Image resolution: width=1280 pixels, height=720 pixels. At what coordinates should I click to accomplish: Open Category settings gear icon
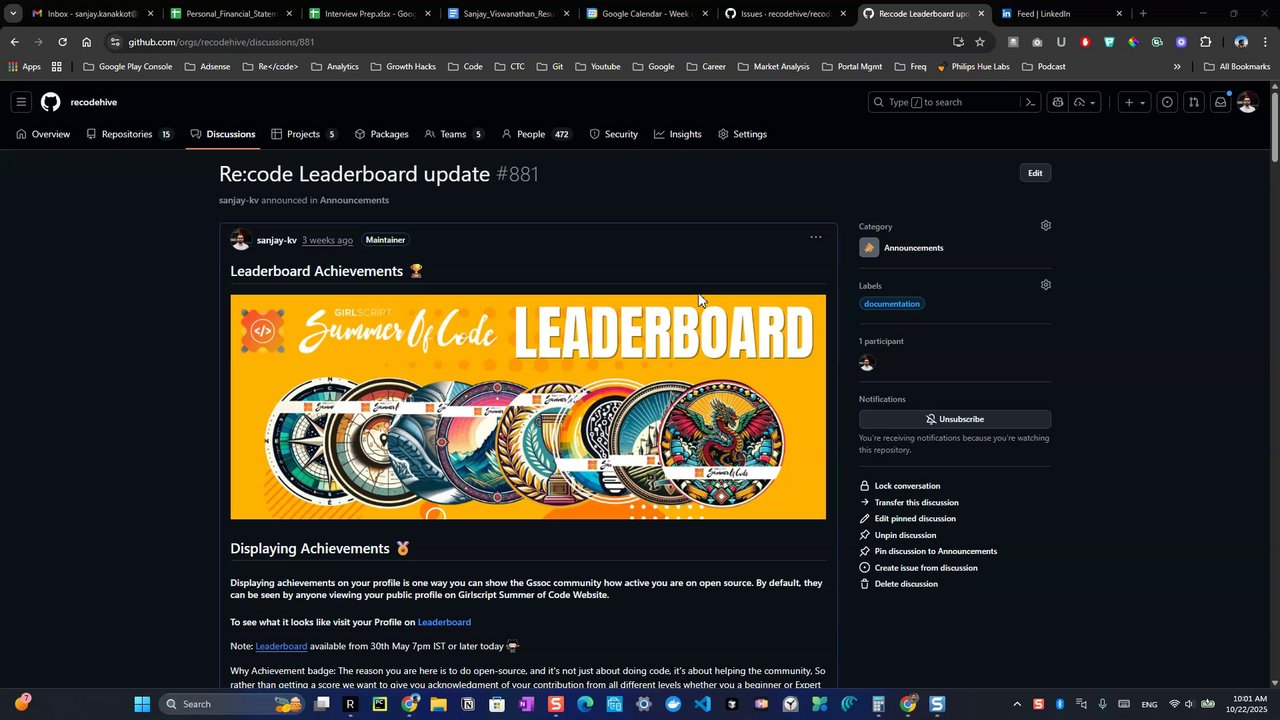(1046, 226)
